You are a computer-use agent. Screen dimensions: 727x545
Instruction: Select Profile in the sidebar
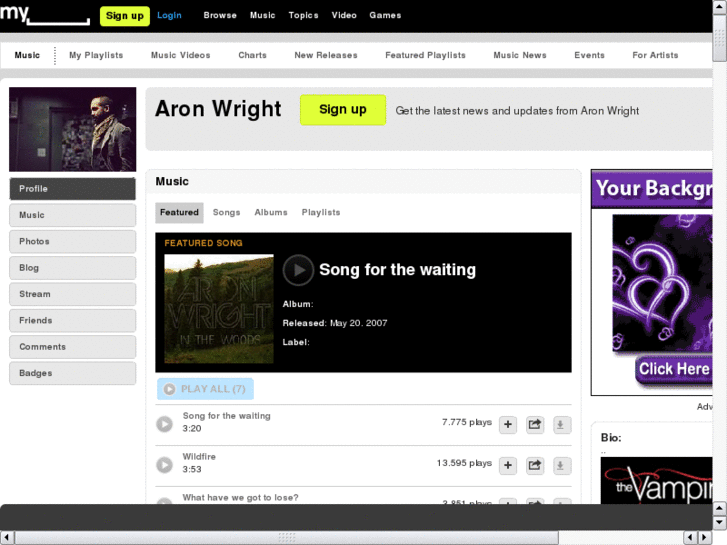click(x=73, y=189)
